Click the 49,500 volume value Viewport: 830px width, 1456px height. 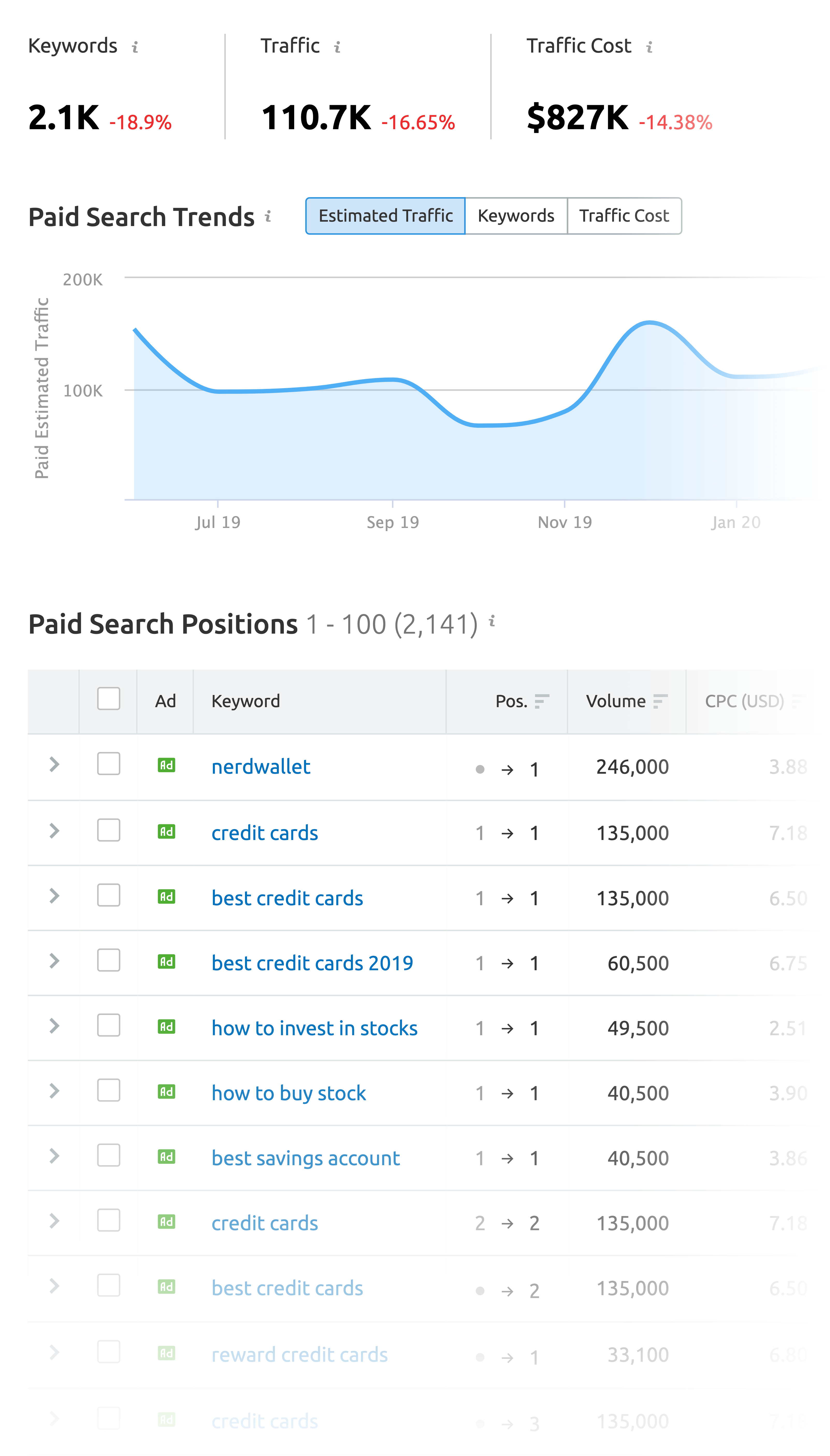coord(638,1028)
